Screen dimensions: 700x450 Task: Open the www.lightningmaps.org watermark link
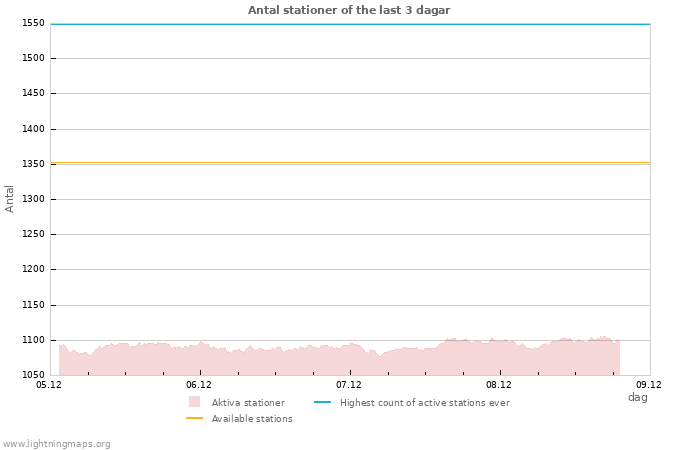[x=56, y=444]
